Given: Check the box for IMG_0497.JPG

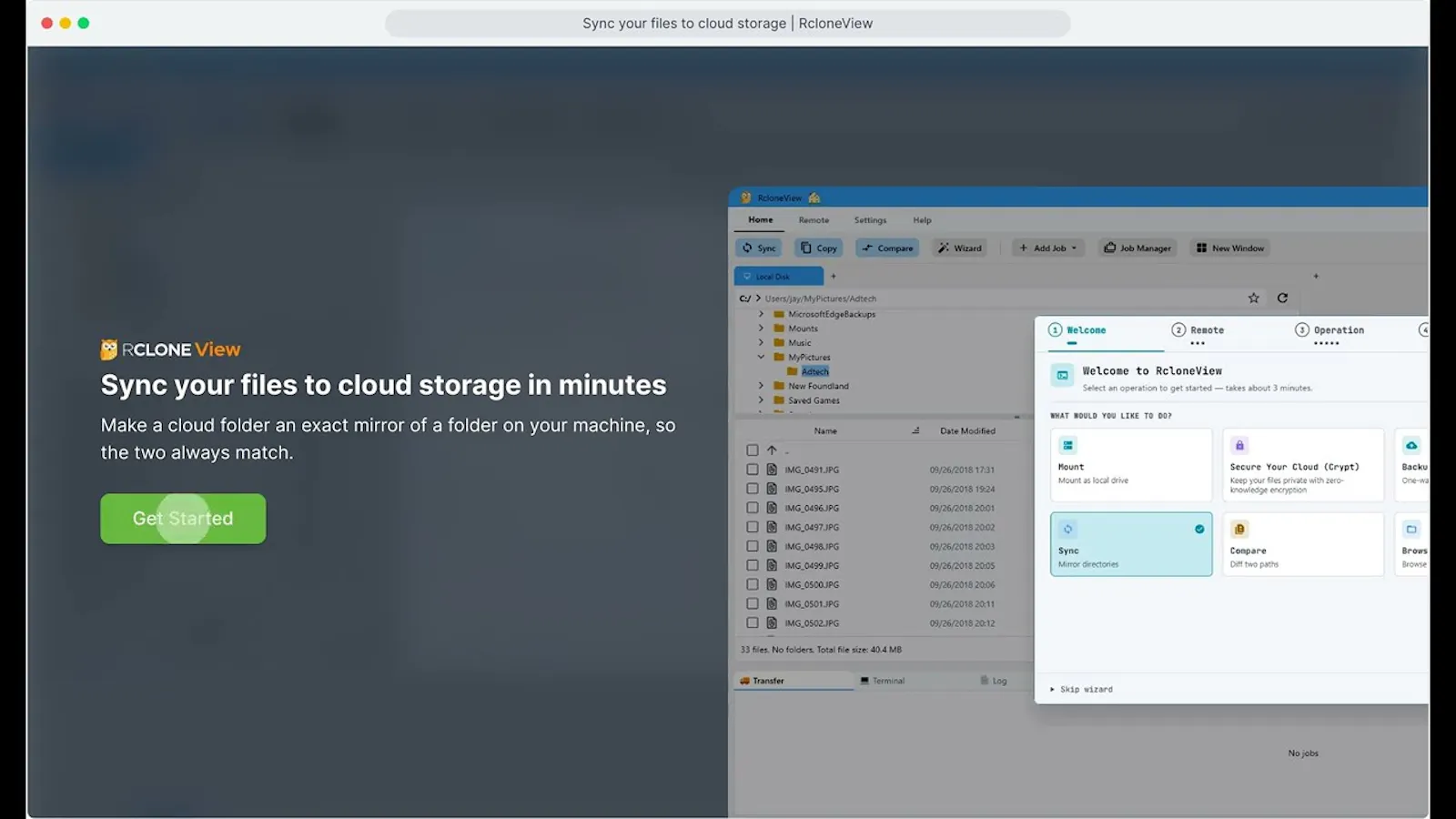Looking at the screenshot, I should (x=753, y=527).
